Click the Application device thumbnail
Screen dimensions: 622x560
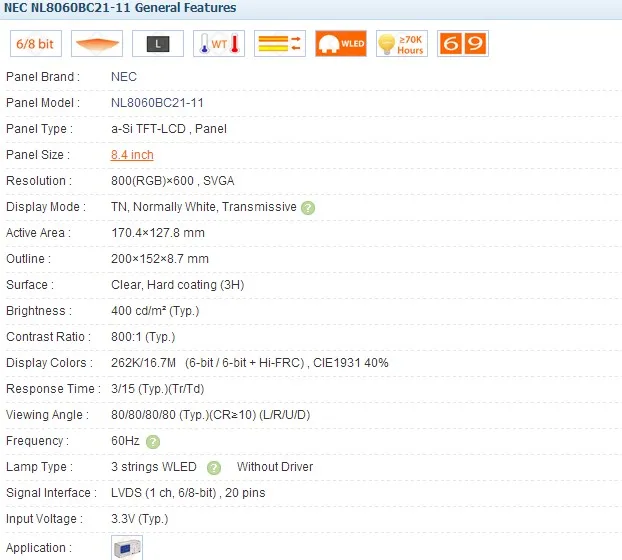point(127,548)
